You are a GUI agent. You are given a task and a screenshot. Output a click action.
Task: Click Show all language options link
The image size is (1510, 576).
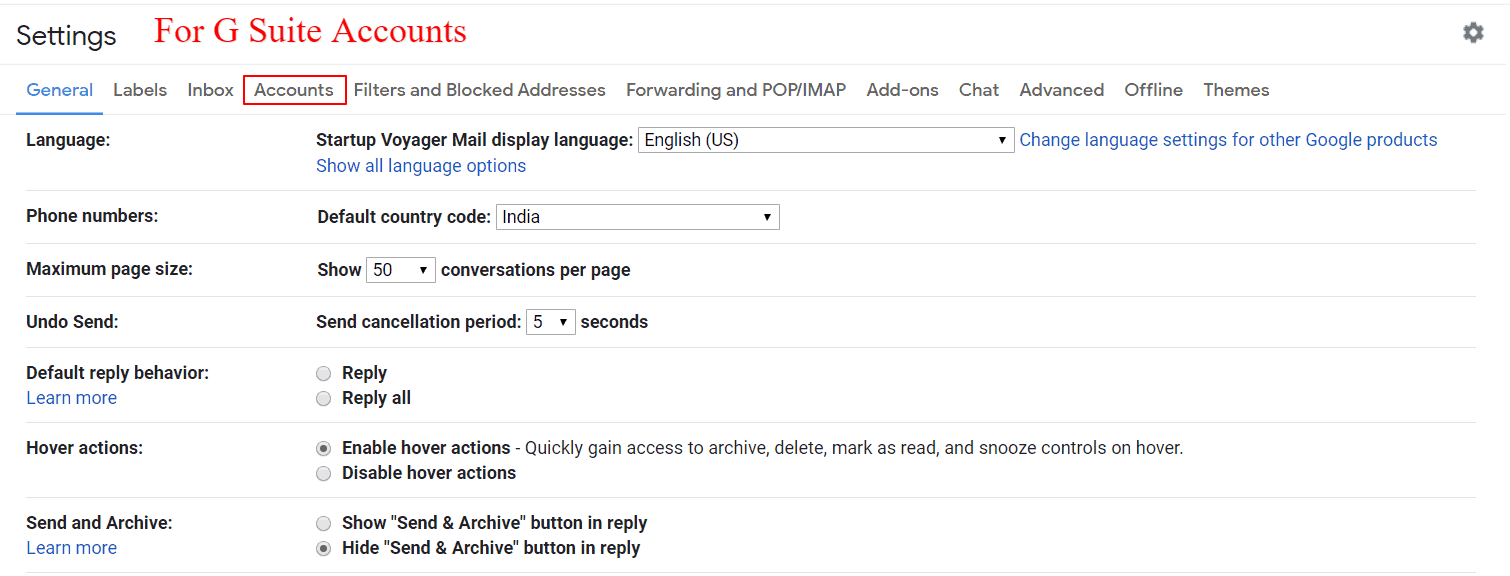(421, 166)
